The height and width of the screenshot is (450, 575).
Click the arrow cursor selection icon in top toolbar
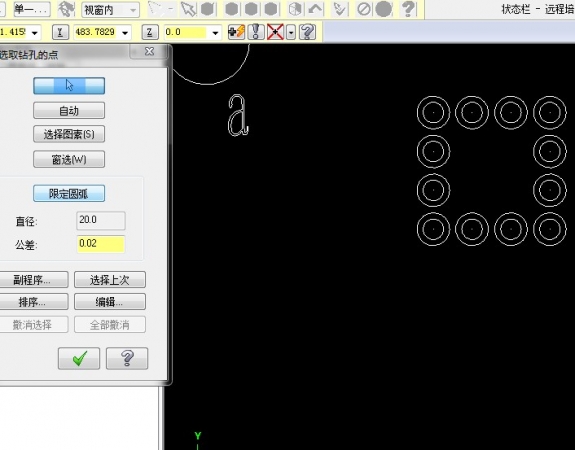pyautogui.click(x=188, y=9)
